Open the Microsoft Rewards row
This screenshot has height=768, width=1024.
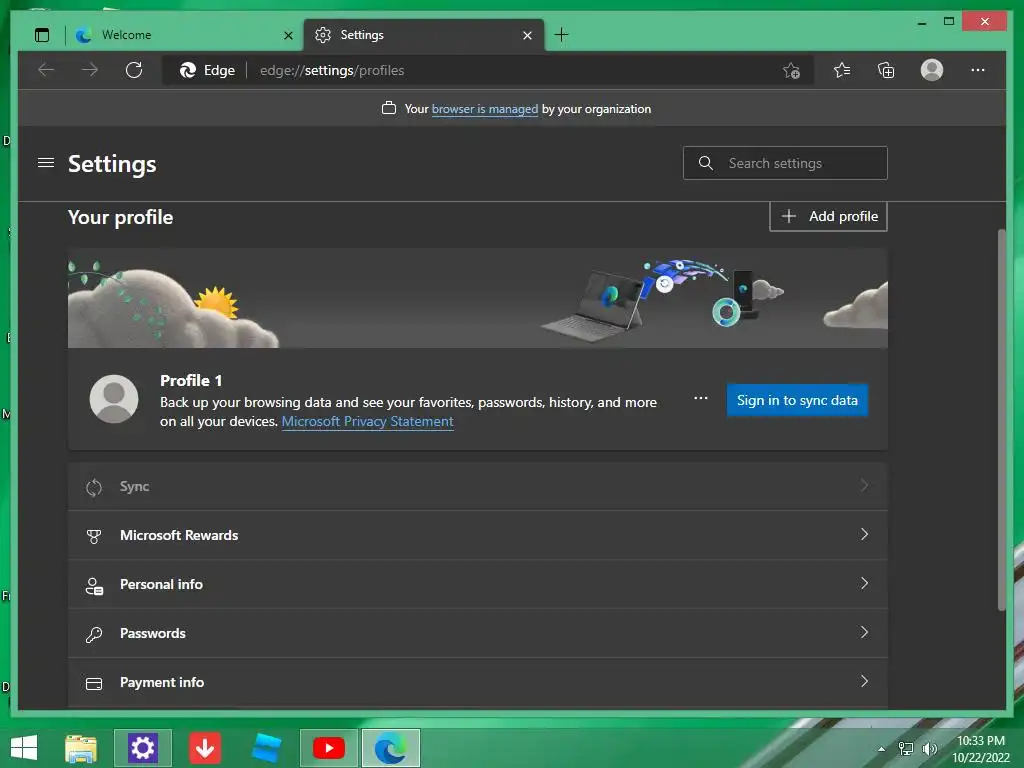[x=477, y=536]
